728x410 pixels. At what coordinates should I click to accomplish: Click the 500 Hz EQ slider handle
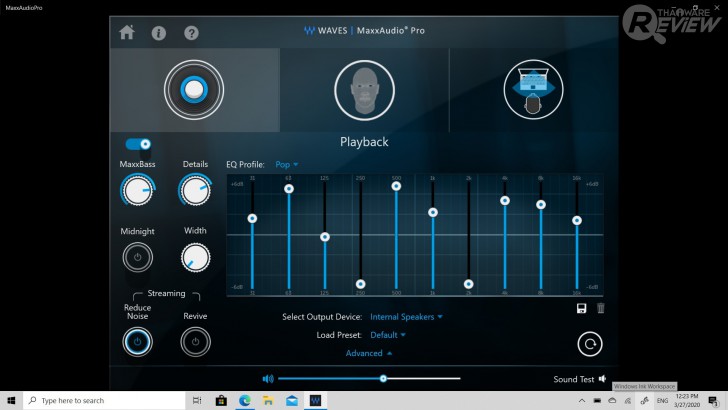[396, 186]
